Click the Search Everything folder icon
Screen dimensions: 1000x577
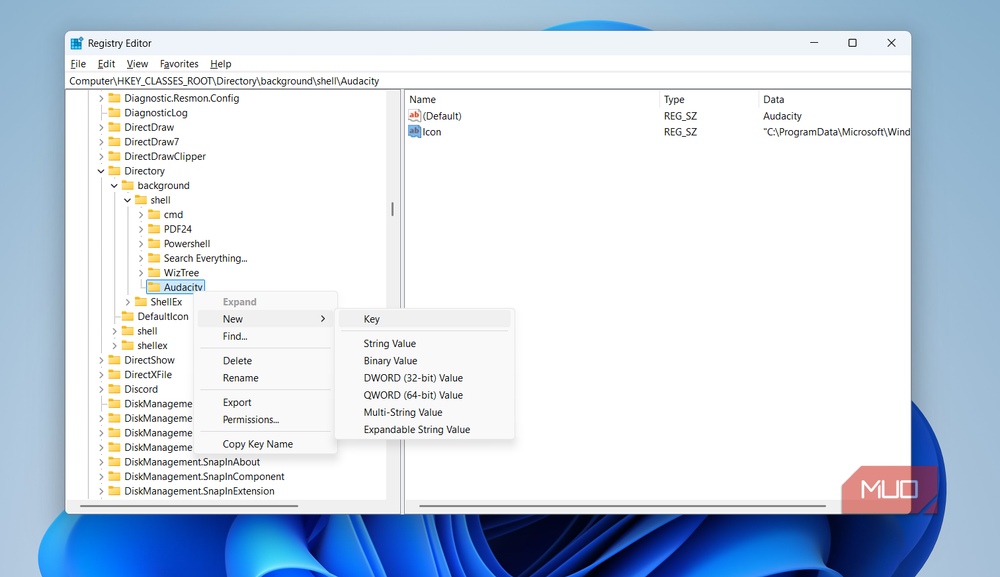(x=154, y=258)
